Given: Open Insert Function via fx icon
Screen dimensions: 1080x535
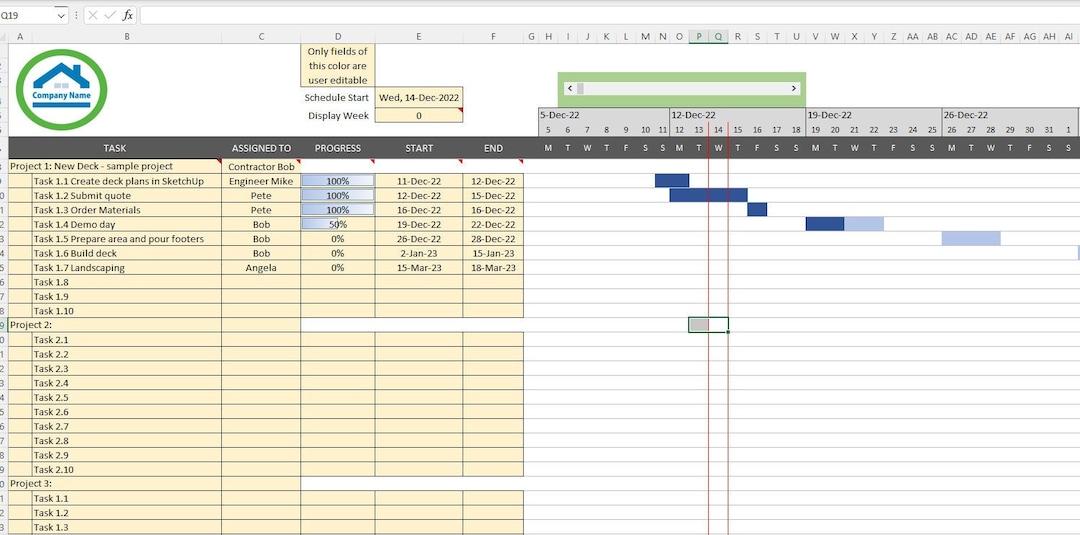Looking at the screenshot, I should point(127,15).
